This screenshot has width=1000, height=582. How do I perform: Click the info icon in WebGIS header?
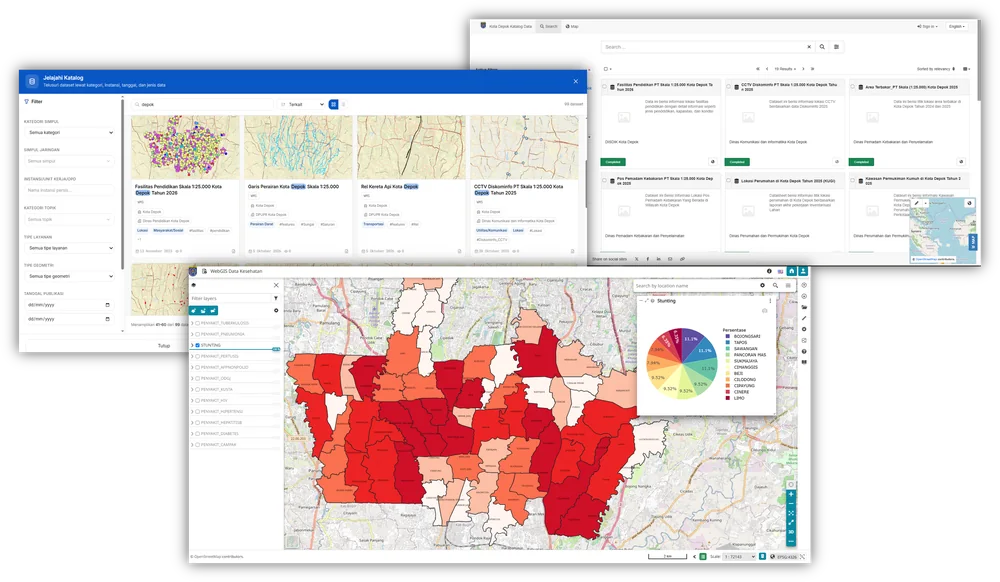(769, 271)
